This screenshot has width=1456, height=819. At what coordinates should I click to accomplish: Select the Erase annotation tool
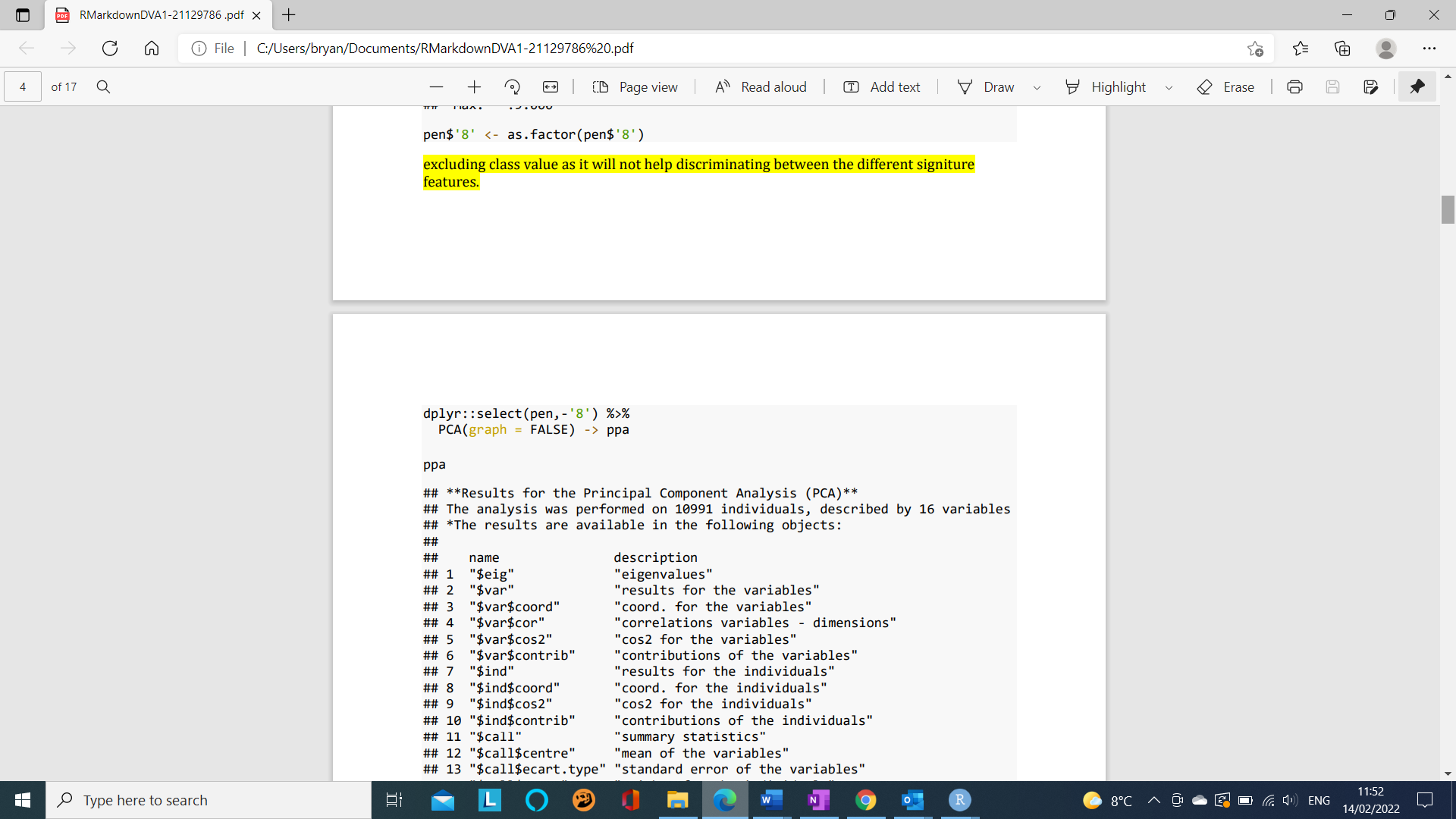pos(1225,86)
